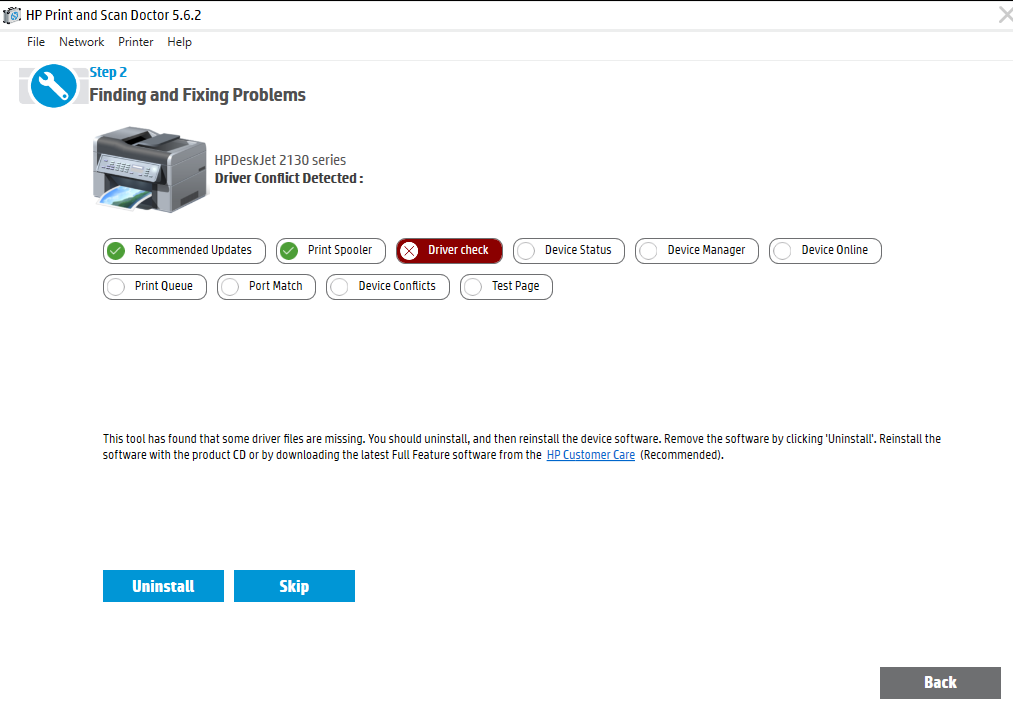This screenshot has width=1013, height=702.
Task: Open the File menu
Action: point(36,42)
